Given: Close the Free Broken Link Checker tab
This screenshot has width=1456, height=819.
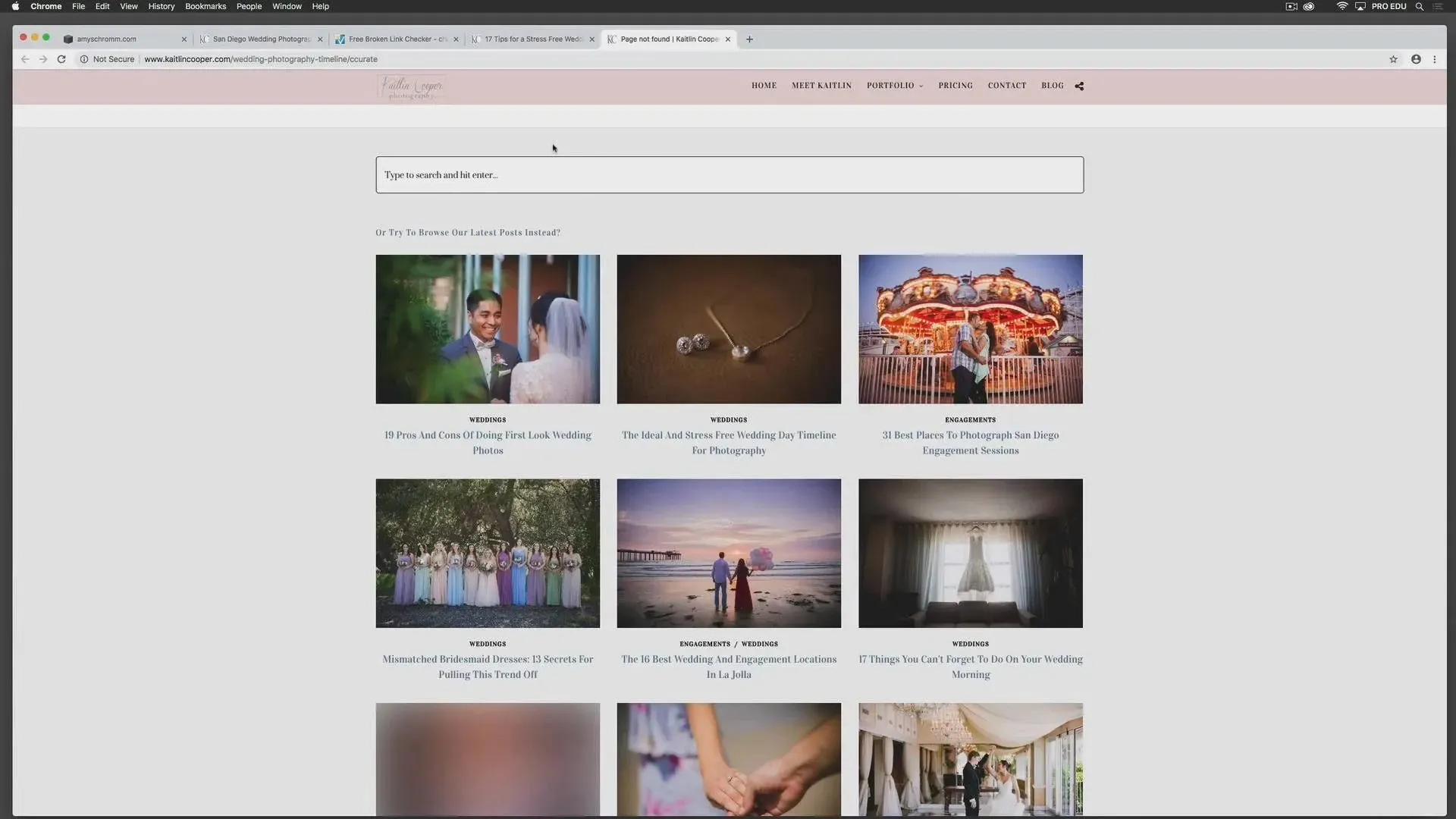Looking at the screenshot, I should pos(456,39).
